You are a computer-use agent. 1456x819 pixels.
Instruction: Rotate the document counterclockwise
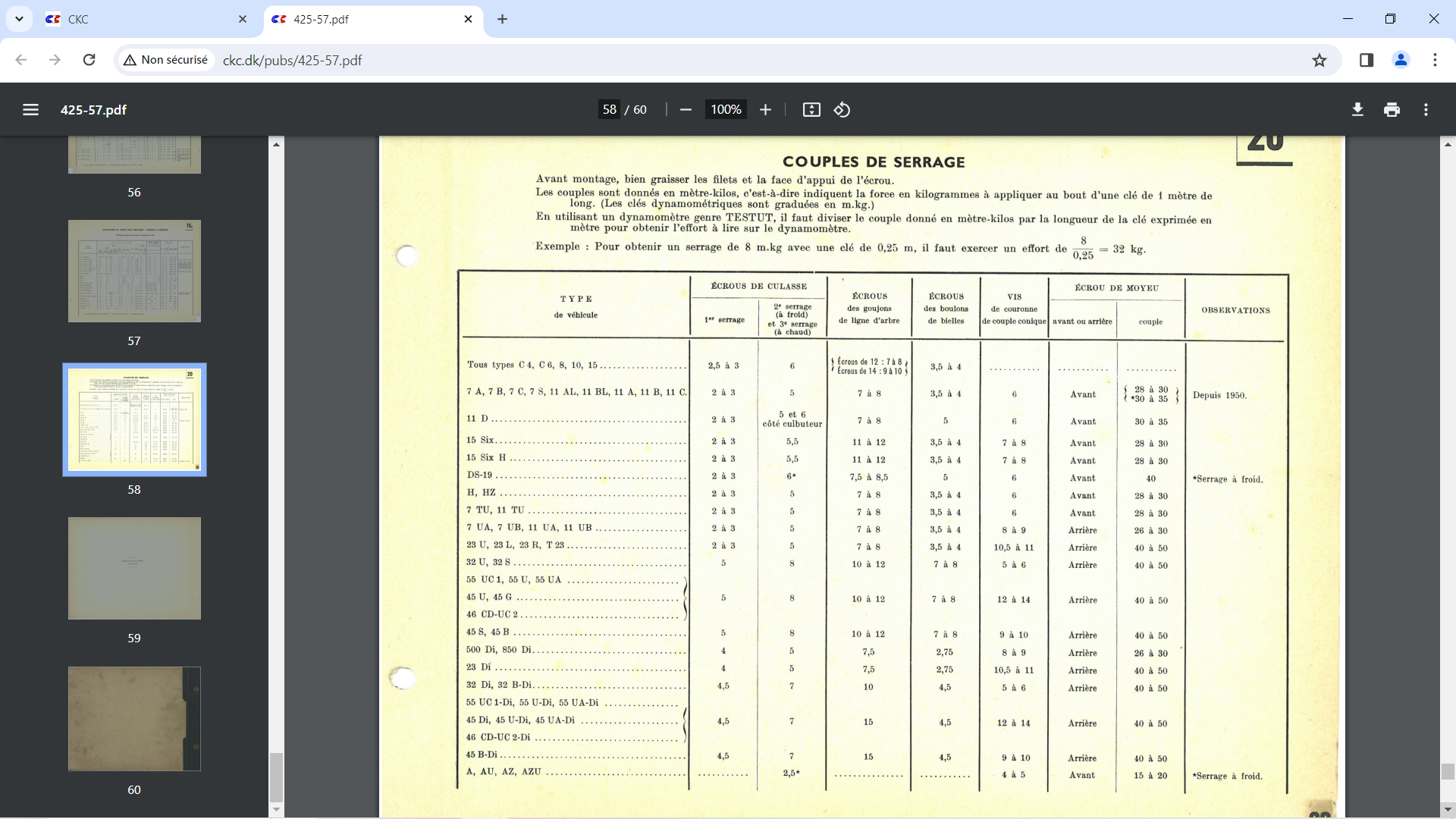click(842, 110)
